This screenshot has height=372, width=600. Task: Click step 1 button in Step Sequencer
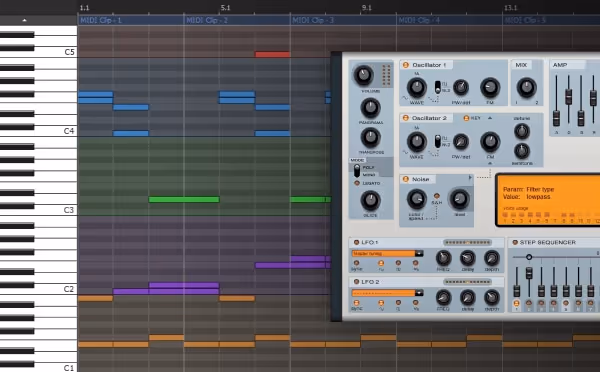coord(516,303)
